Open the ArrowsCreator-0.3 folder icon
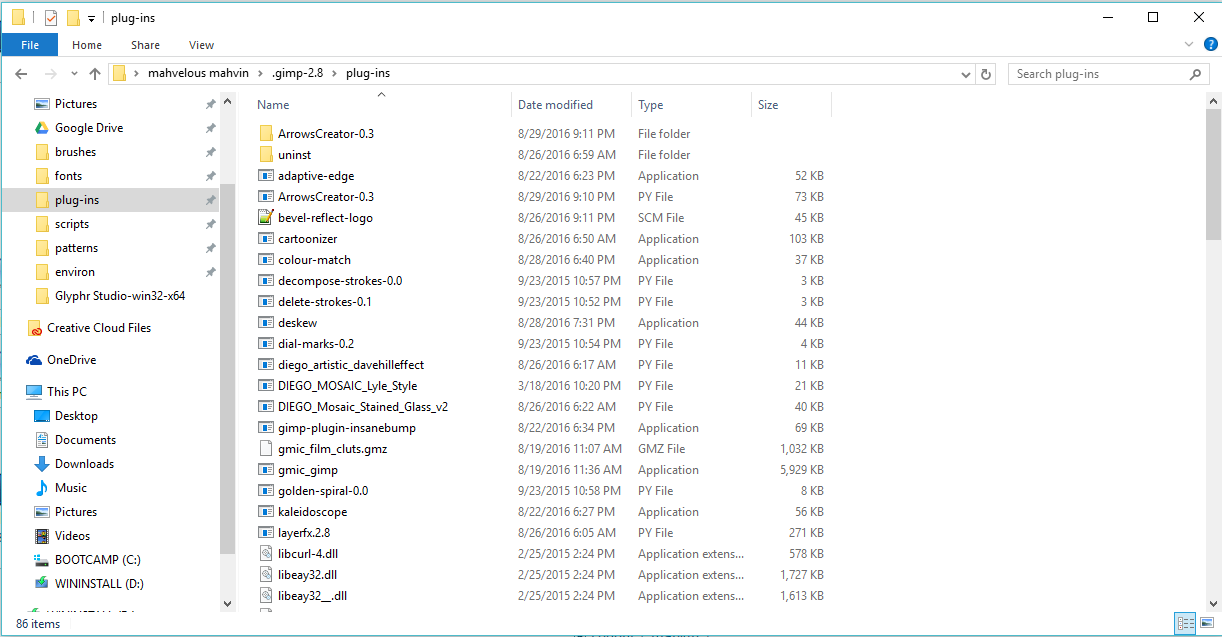 265,134
